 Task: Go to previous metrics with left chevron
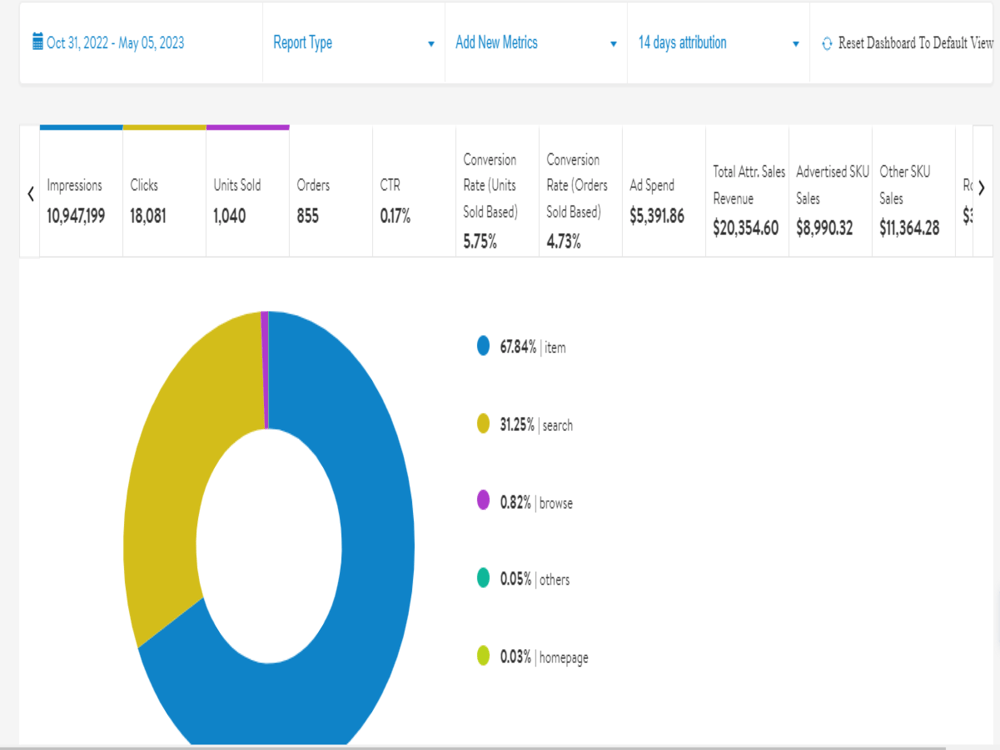click(31, 193)
